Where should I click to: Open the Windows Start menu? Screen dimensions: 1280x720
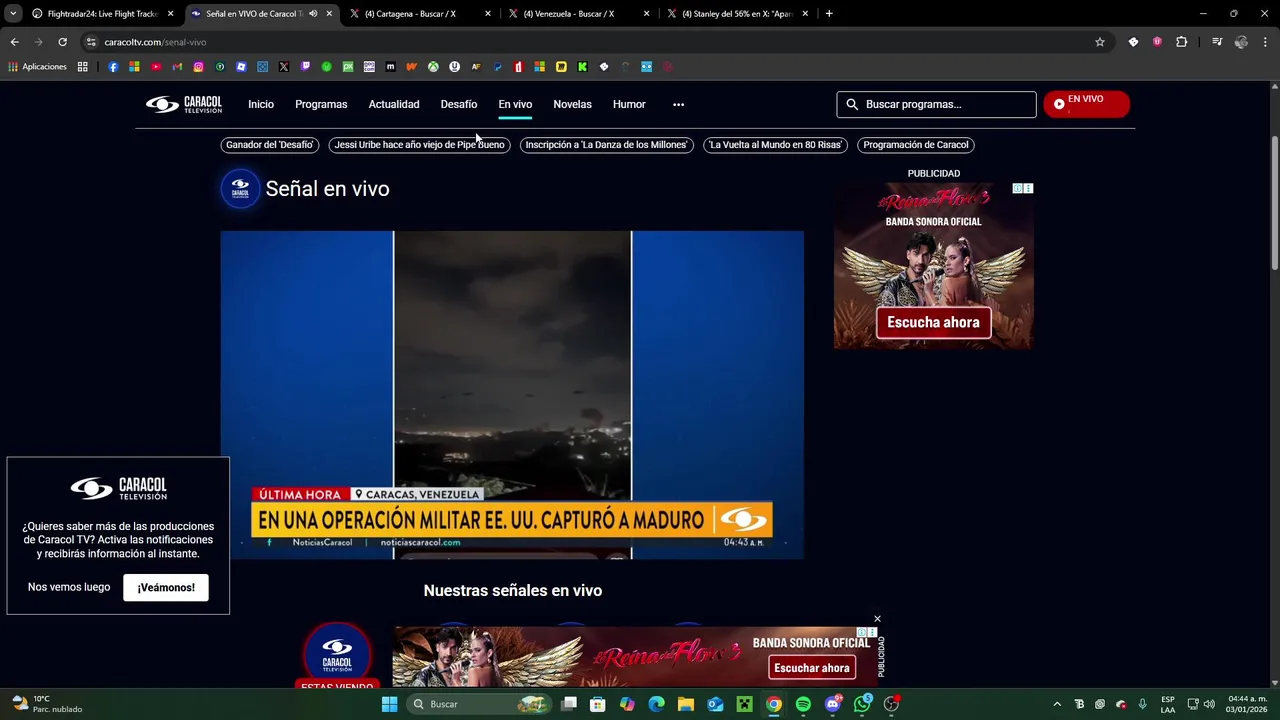pos(390,704)
